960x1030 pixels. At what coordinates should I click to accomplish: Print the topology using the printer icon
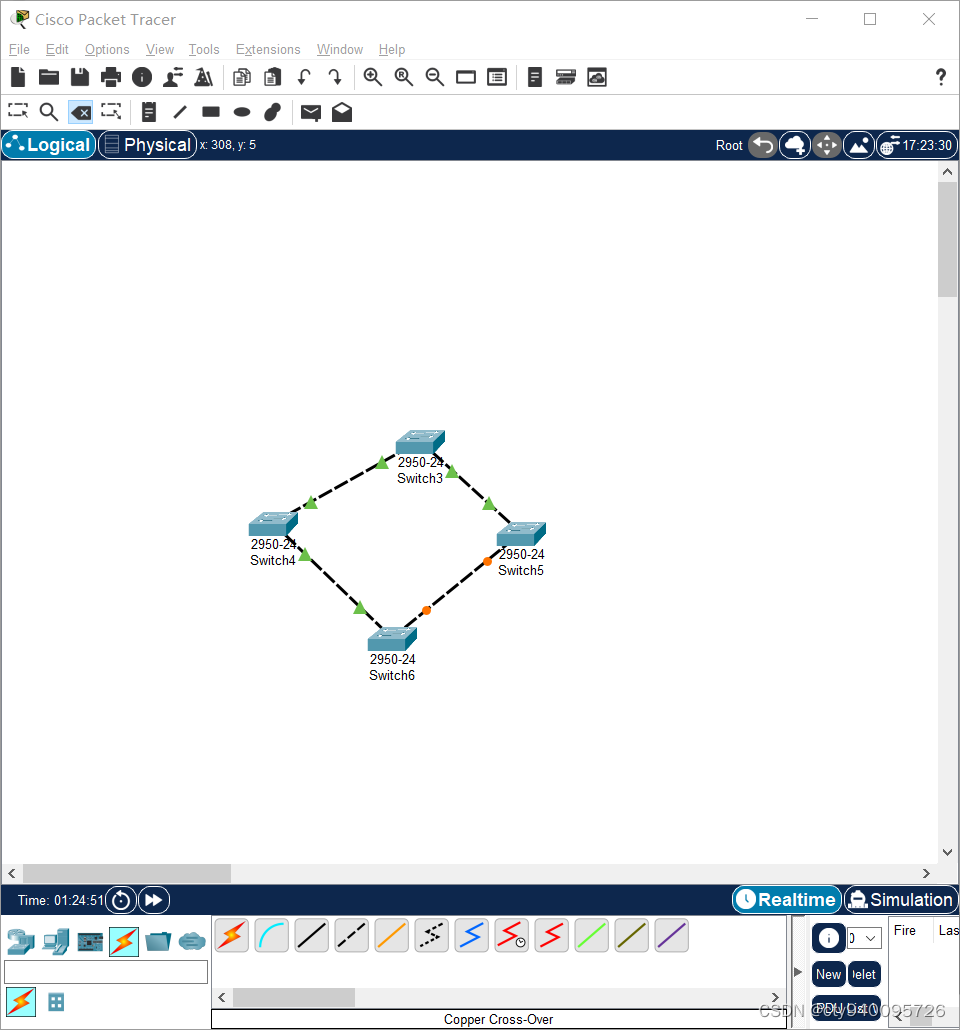pyautogui.click(x=110, y=78)
